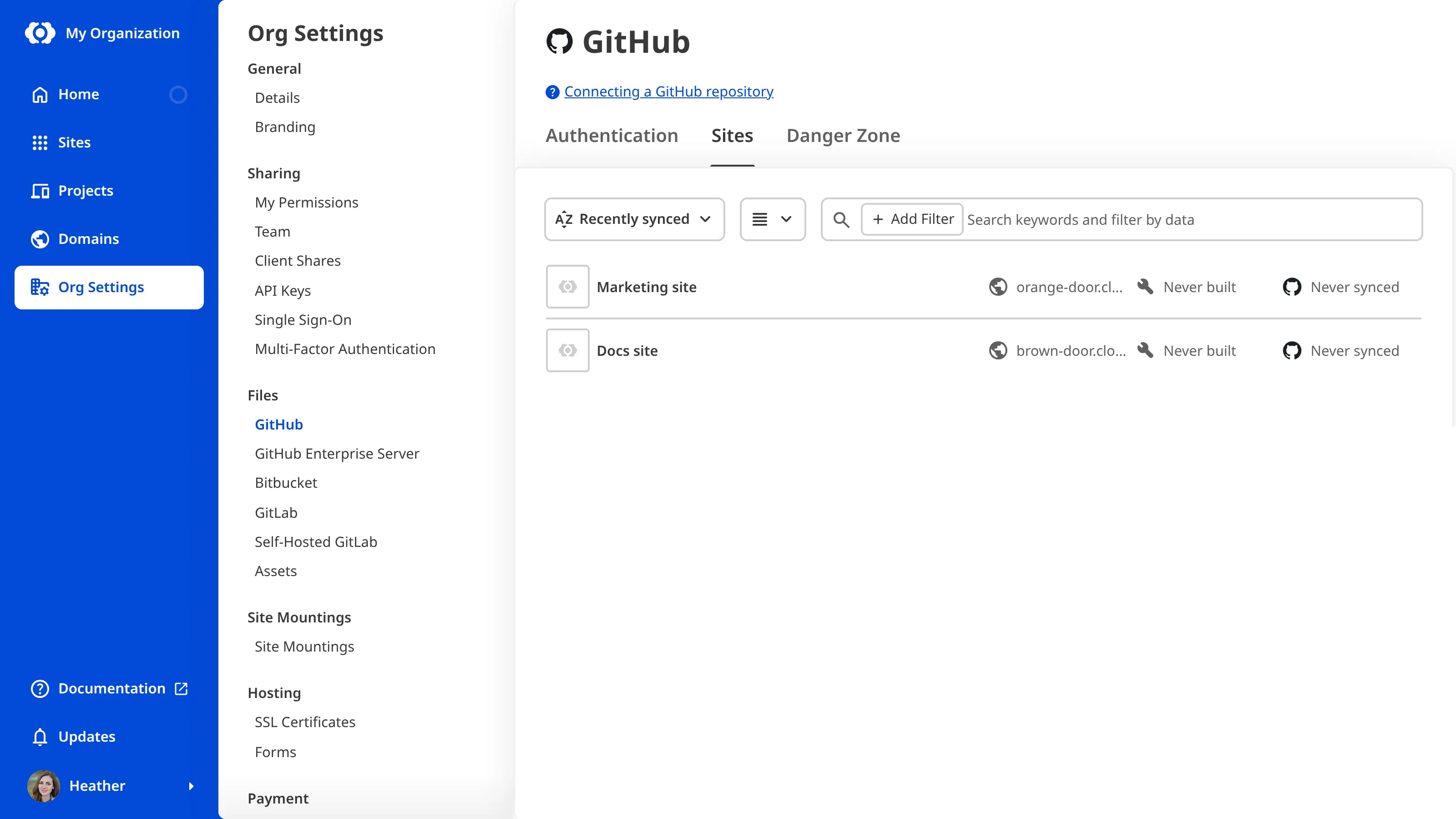
Task: Switch to the Authentication tab
Action: click(x=612, y=136)
